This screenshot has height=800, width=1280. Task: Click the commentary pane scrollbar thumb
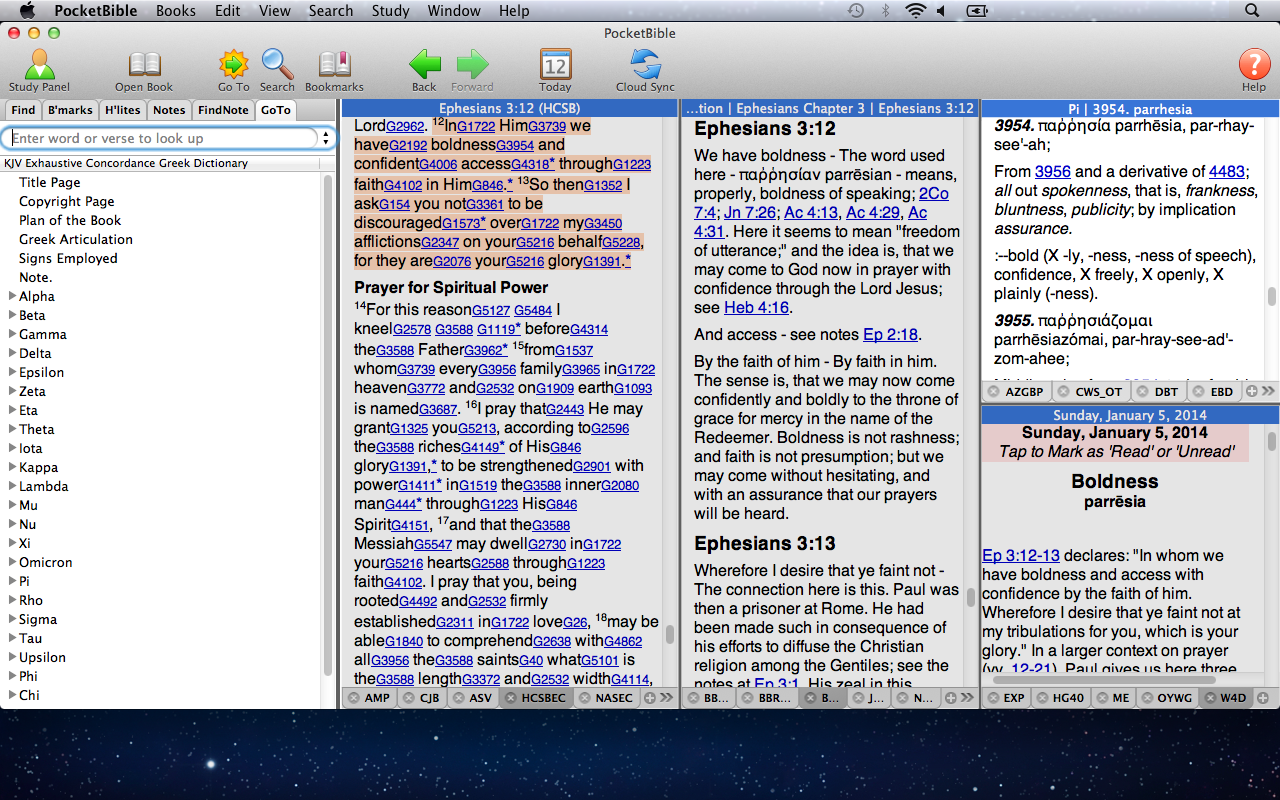click(x=970, y=597)
